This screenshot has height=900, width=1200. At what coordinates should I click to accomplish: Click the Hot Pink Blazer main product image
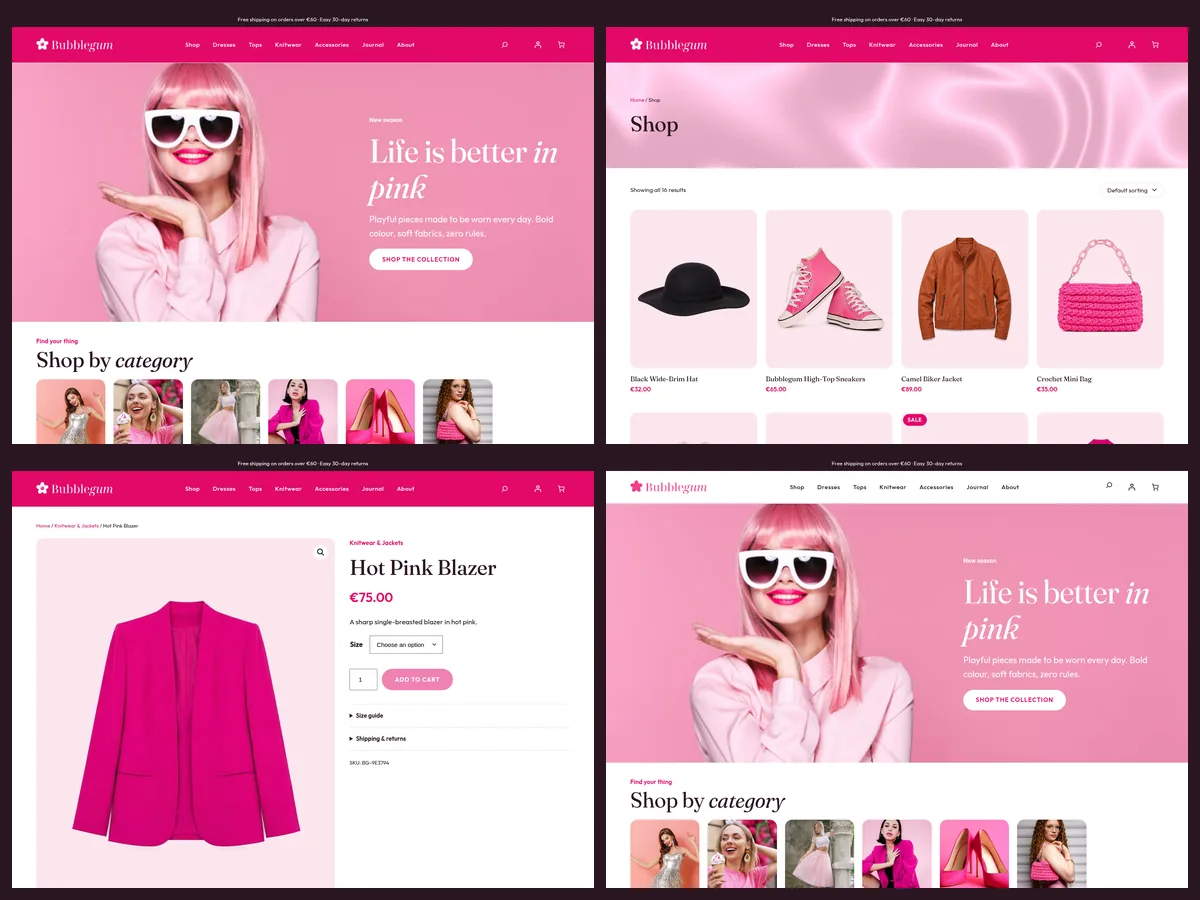pos(185,713)
